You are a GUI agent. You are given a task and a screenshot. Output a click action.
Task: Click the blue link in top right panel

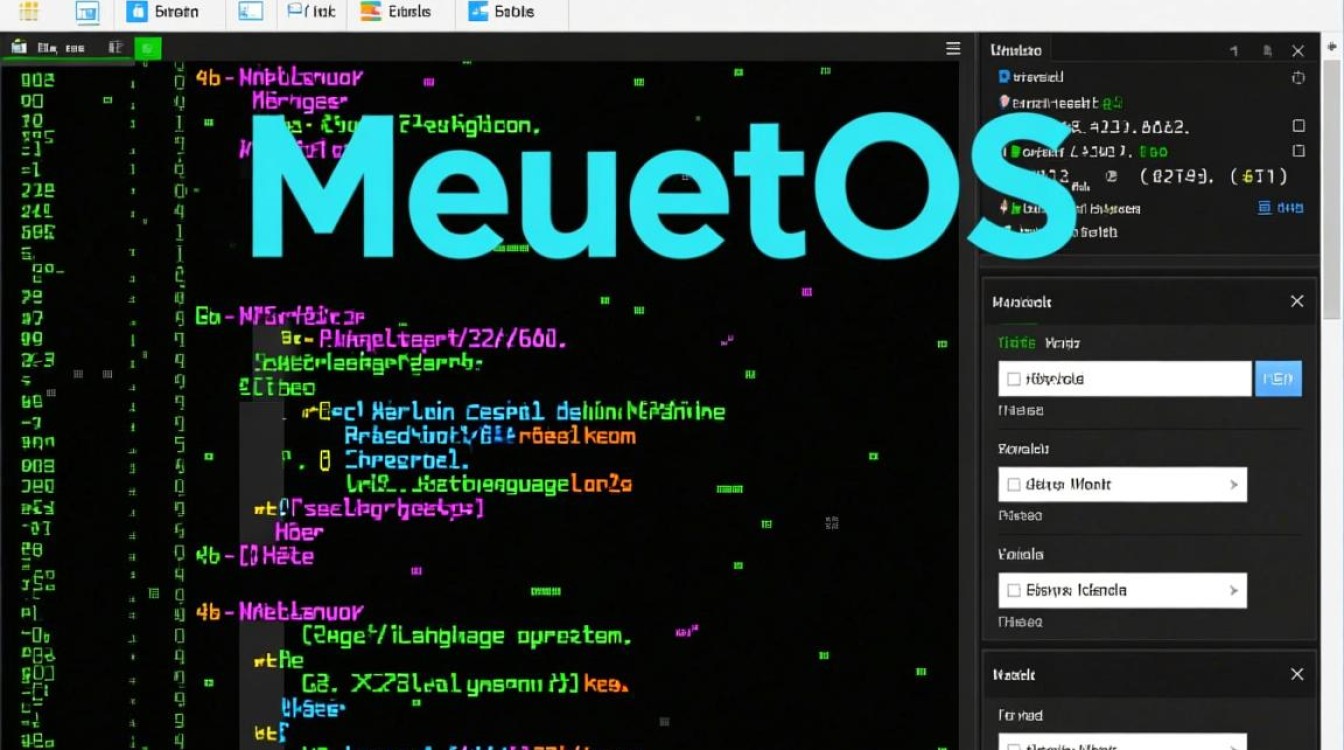click(x=1280, y=208)
